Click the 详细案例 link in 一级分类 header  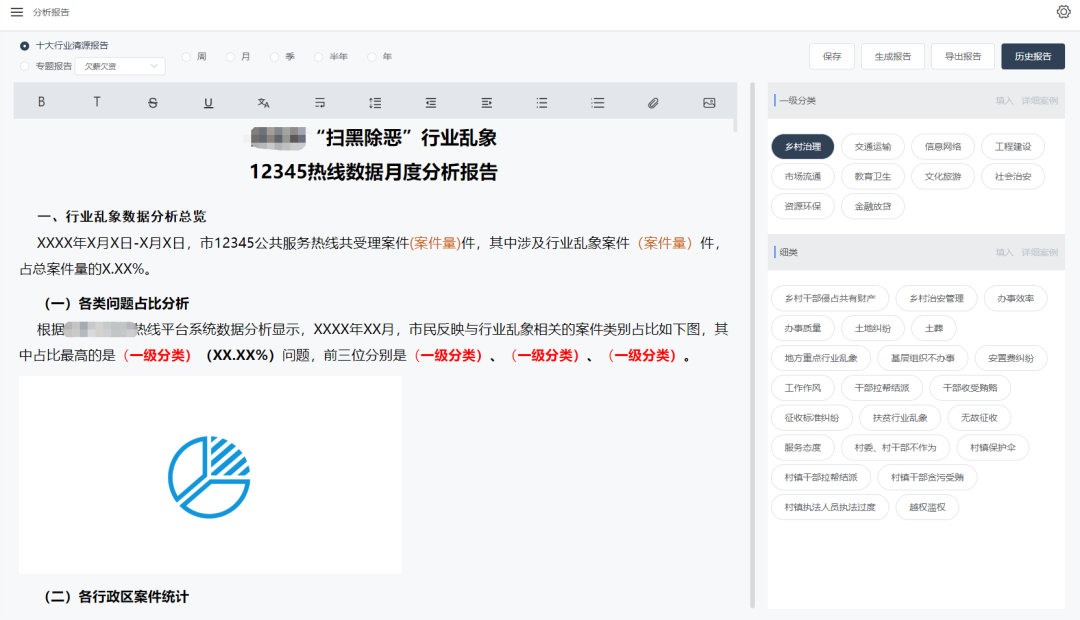(x=1039, y=101)
